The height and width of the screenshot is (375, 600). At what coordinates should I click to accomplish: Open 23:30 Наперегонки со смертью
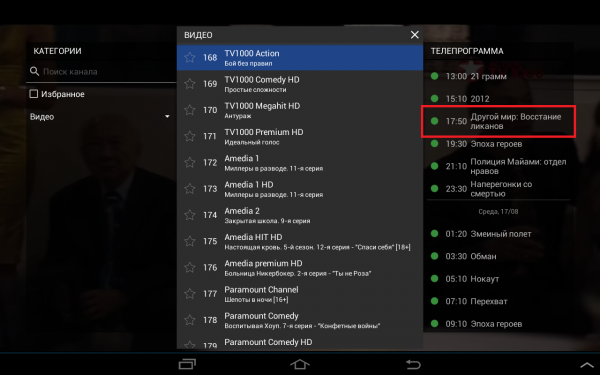(498, 189)
